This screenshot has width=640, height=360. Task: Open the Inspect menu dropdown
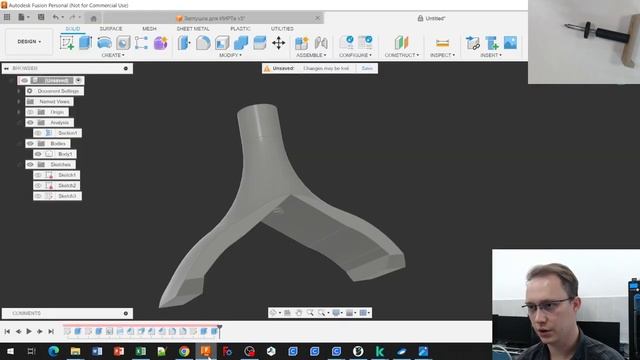point(442,55)
